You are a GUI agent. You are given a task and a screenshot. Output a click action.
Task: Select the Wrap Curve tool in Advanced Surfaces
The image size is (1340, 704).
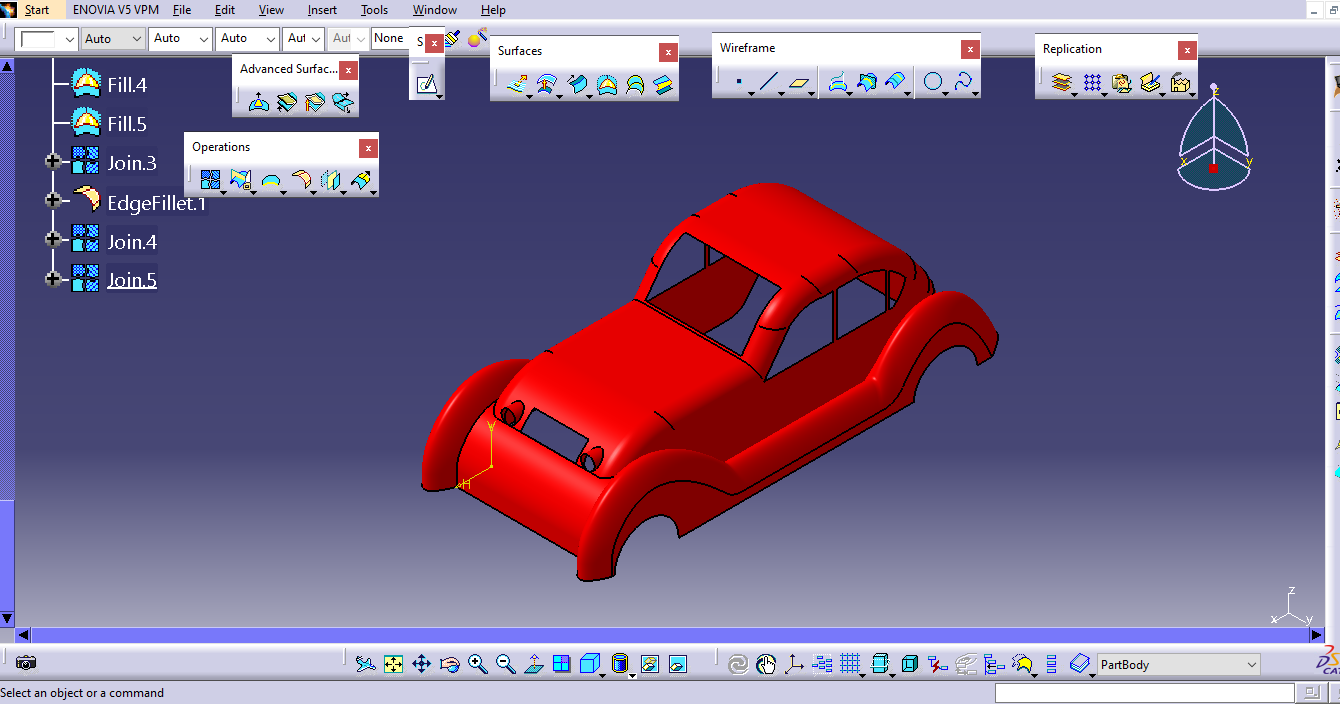[286, 101]
